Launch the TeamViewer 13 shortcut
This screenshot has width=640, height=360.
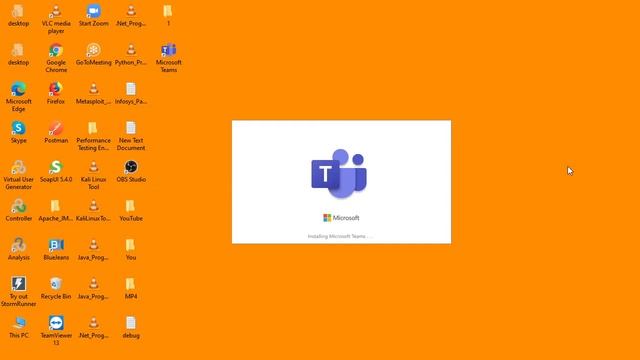point(56,331)
